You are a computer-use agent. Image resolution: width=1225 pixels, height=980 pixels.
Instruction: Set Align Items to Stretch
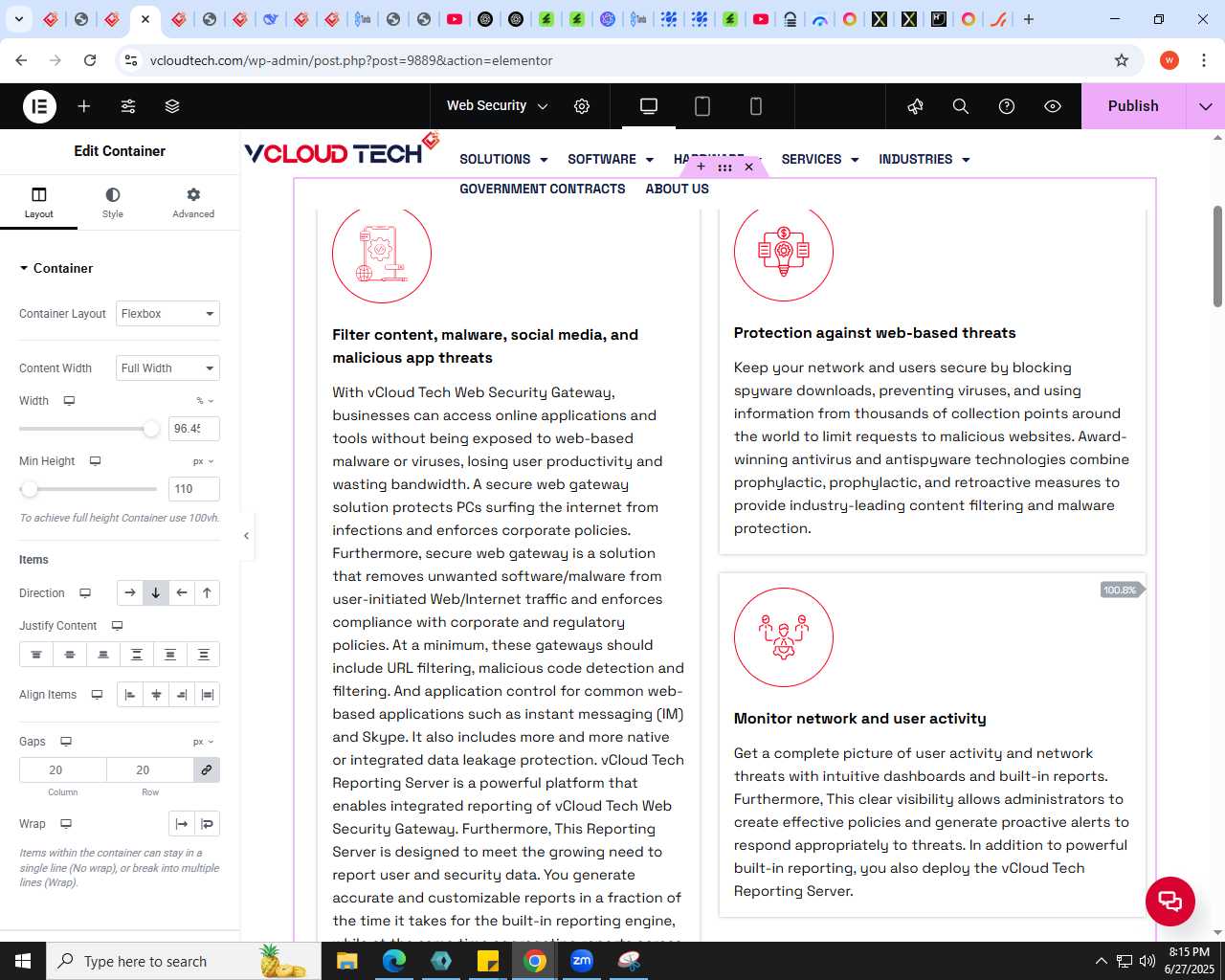point(208,695)
